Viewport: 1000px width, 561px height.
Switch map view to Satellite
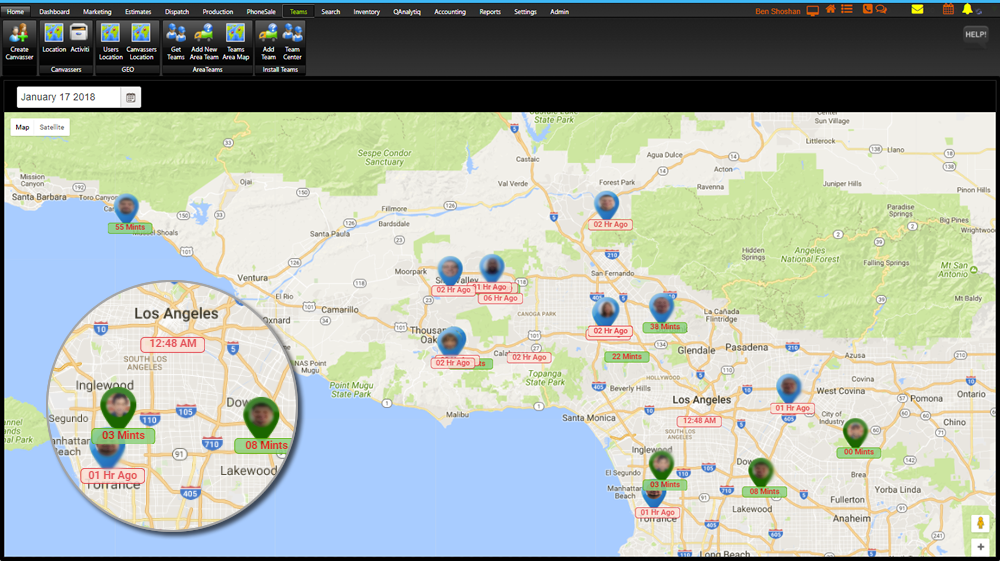click(x=52, y=127)
